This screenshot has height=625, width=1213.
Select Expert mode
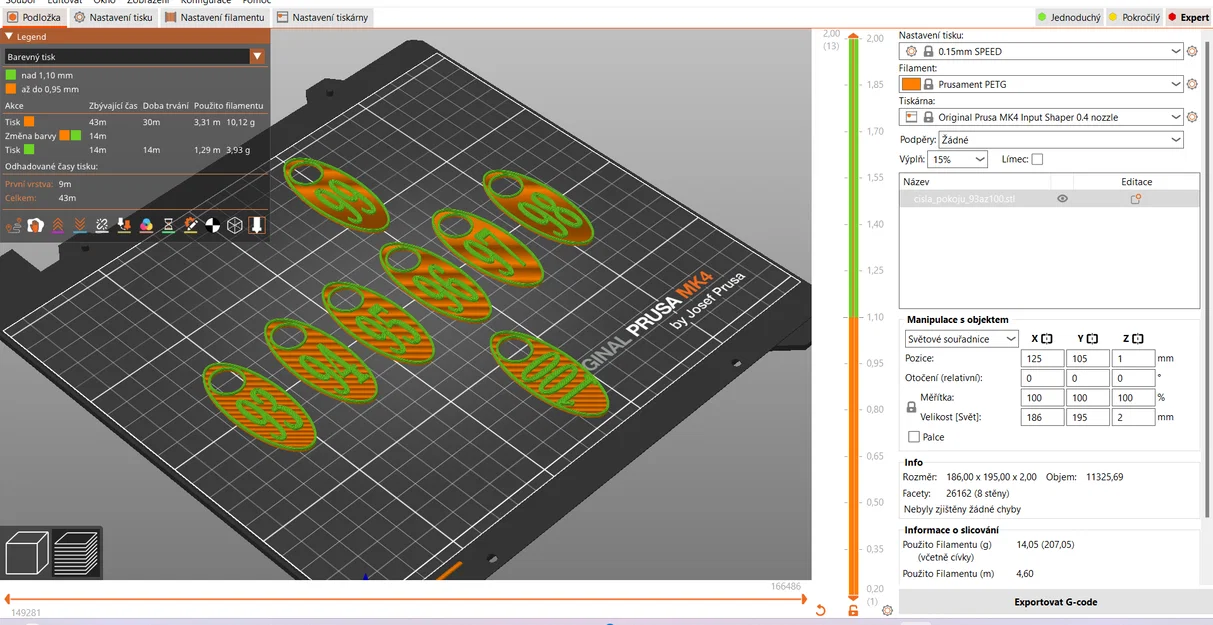point(1188,18)
